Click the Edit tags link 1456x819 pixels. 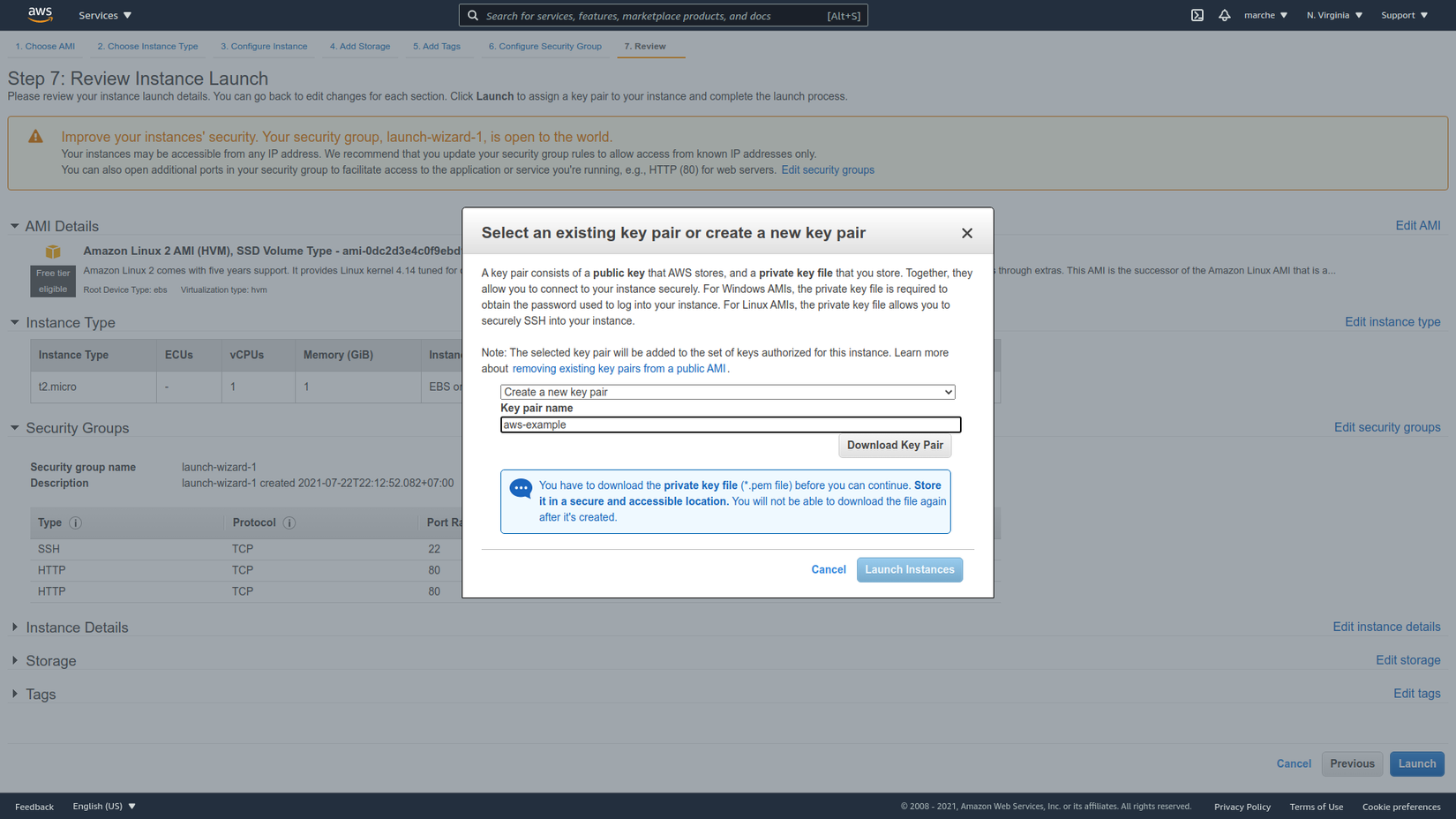(1417, 694)
